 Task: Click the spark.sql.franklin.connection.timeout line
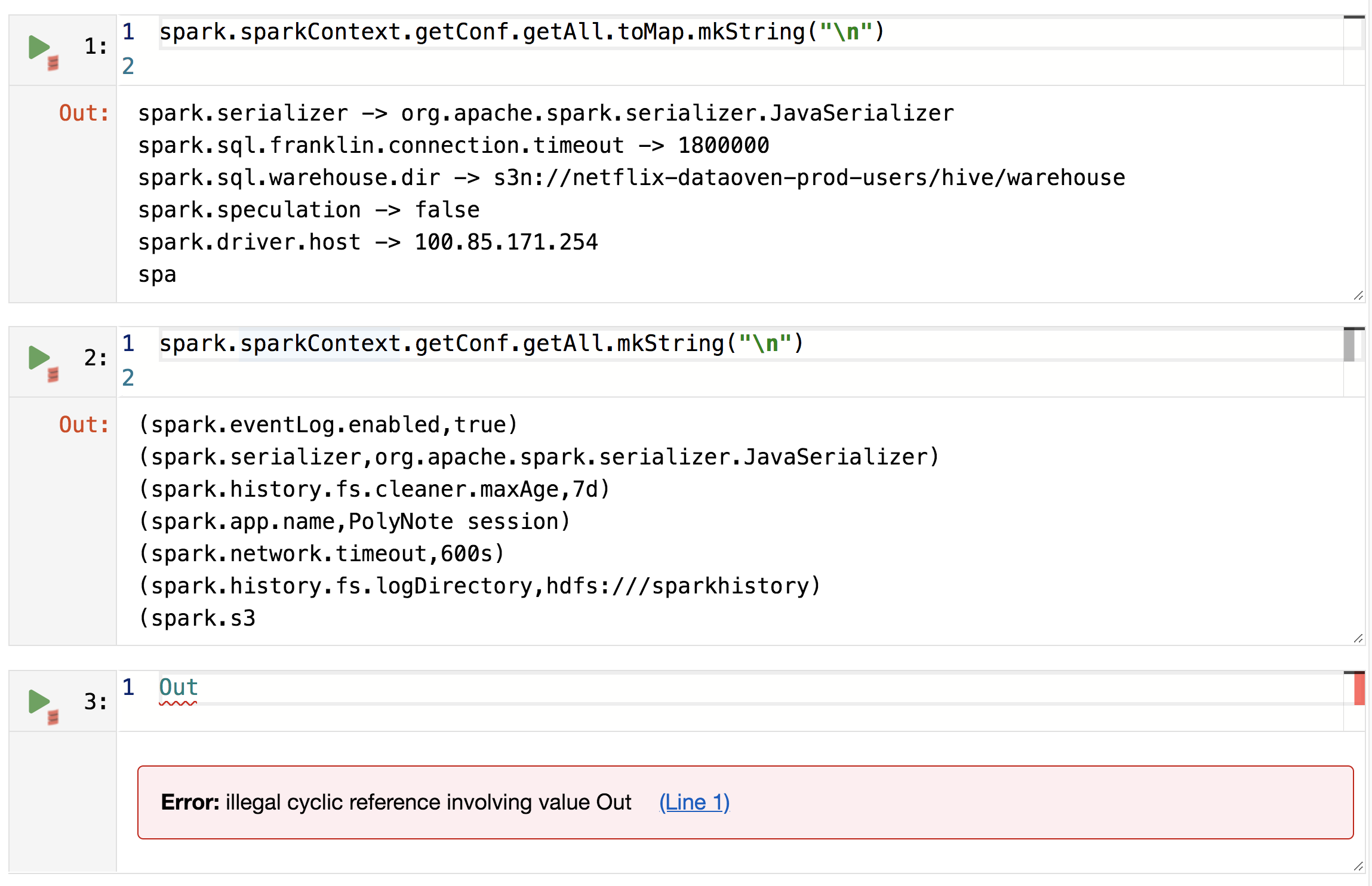[x=454, y=145]
